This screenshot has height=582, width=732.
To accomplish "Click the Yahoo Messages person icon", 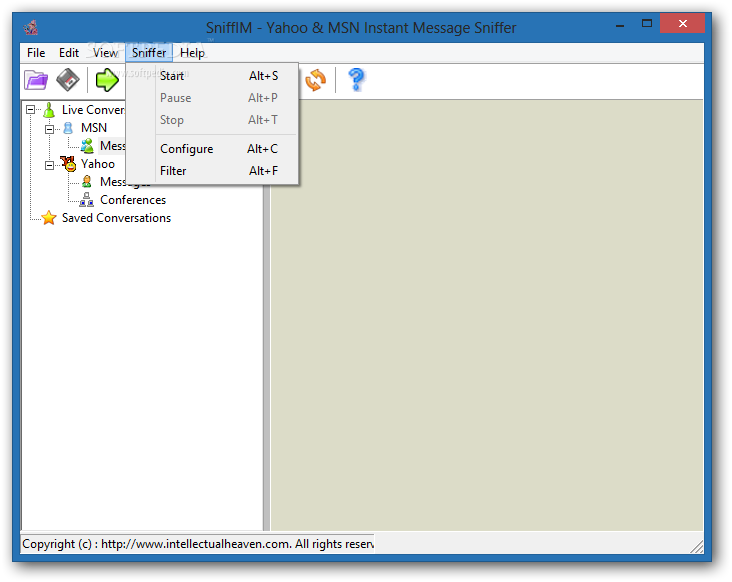I will point(87,182).
